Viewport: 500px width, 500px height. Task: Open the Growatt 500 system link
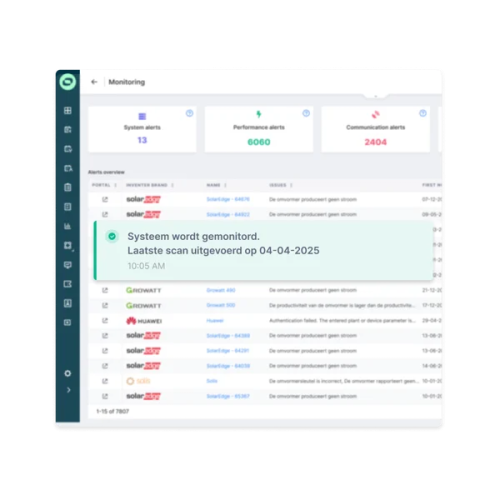pos(221,305)
